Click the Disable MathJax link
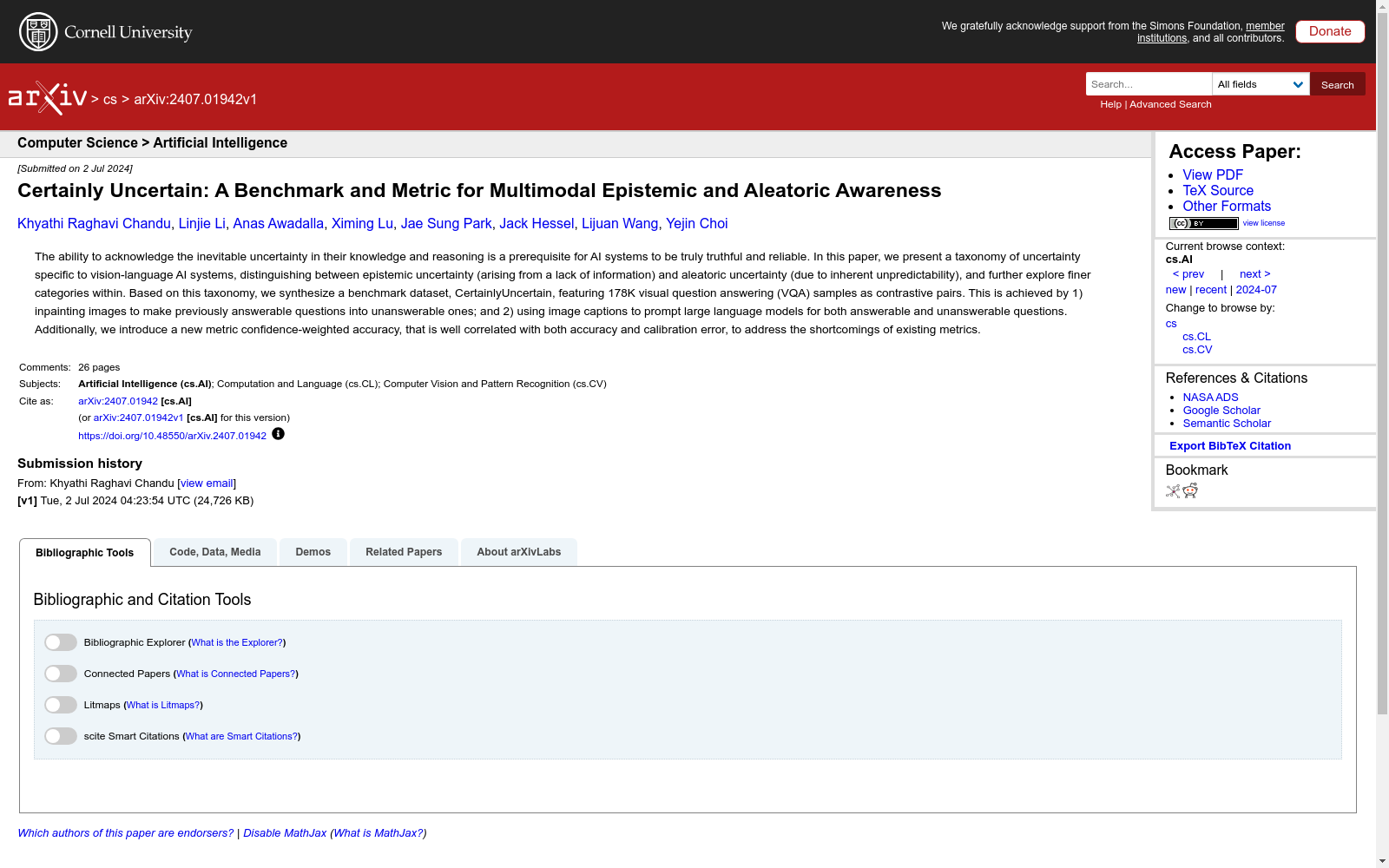 tap(285, 833)
